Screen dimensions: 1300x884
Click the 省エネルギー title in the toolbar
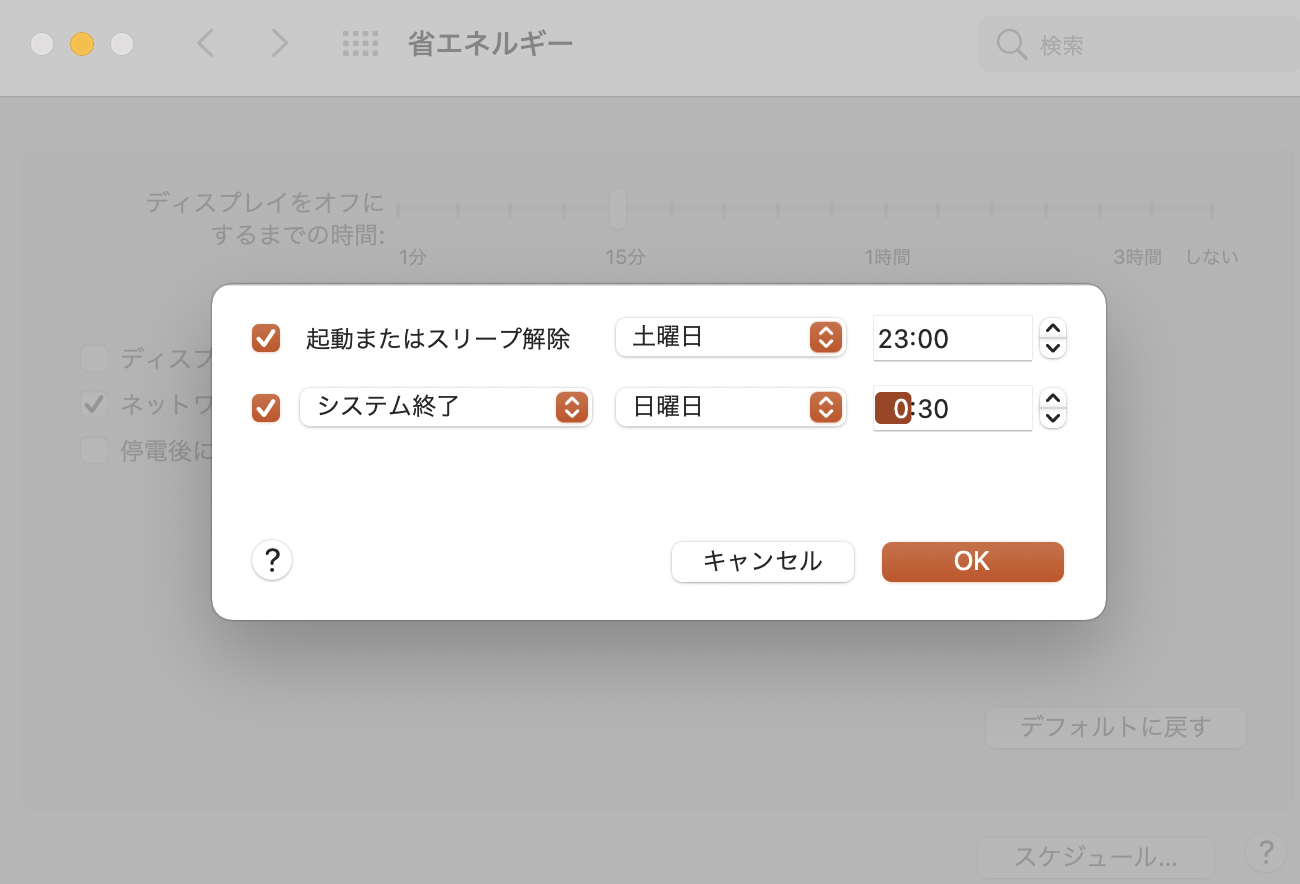pyautogui.click(x=490, y=43)
